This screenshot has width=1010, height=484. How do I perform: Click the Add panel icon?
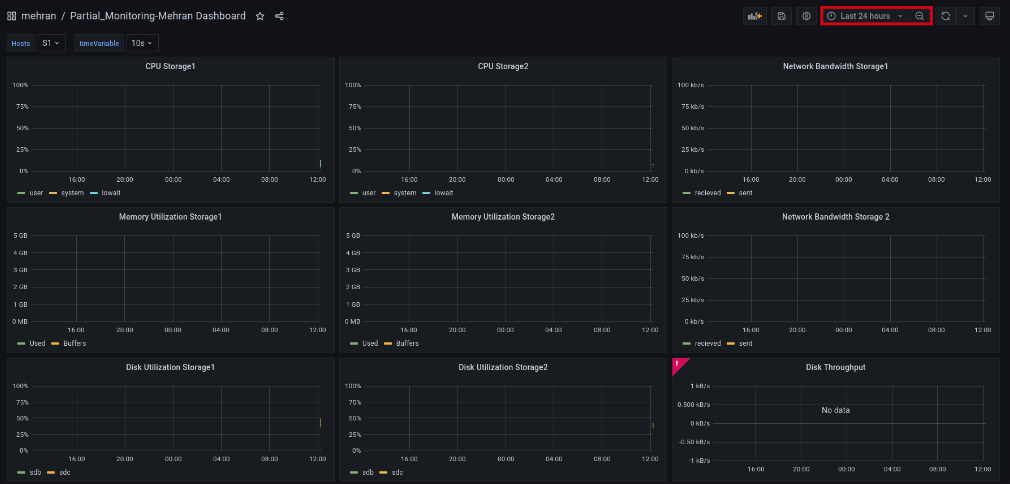[x=755, y=16]
